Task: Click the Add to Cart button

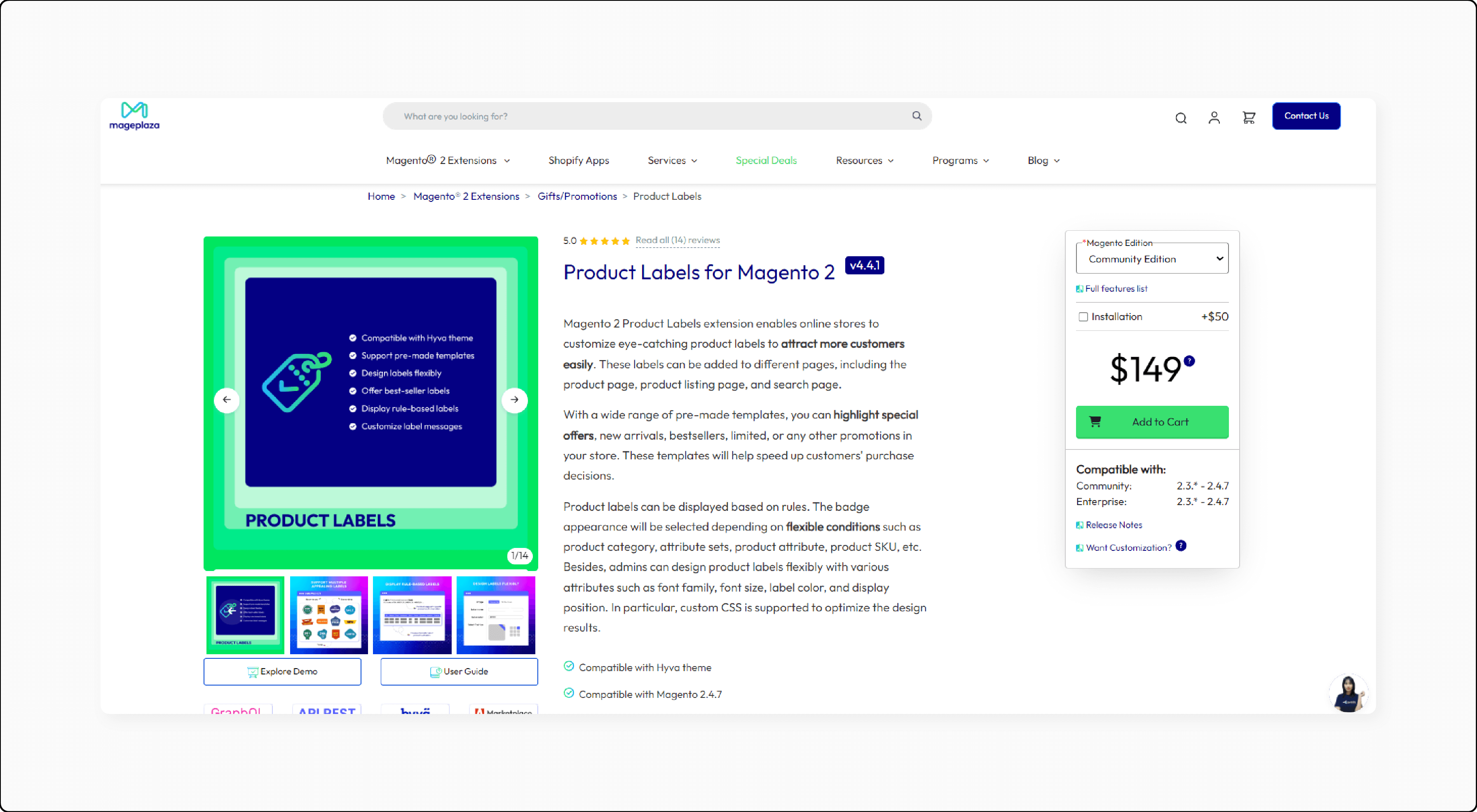Action: pos(1152,422)
